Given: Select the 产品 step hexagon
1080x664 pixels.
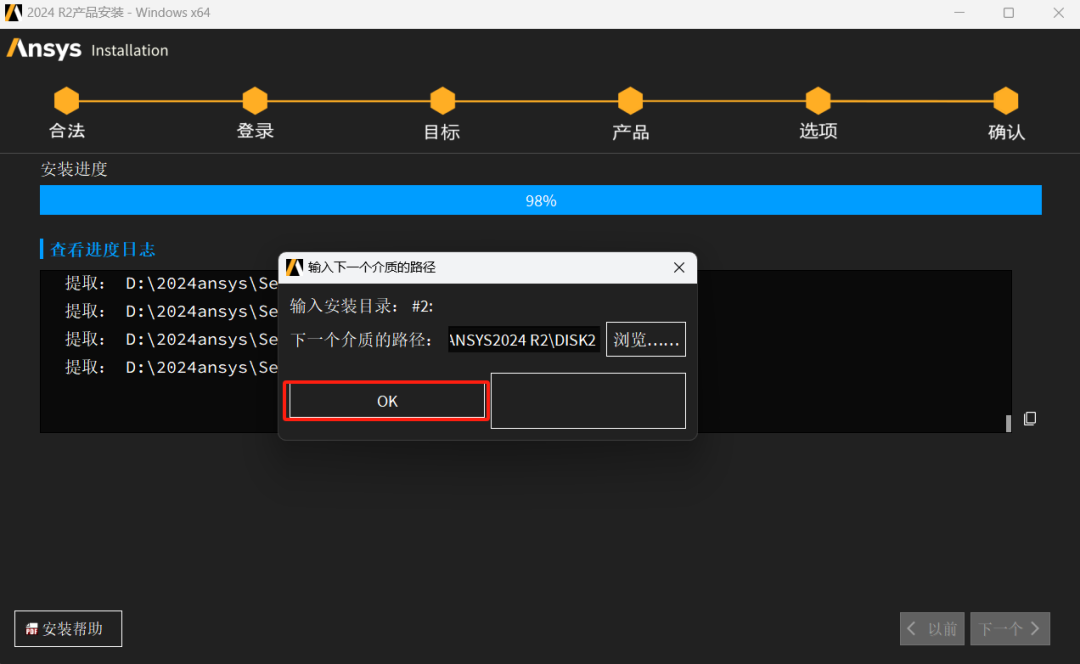Looking at the screenshot, I should click(630, 101).
